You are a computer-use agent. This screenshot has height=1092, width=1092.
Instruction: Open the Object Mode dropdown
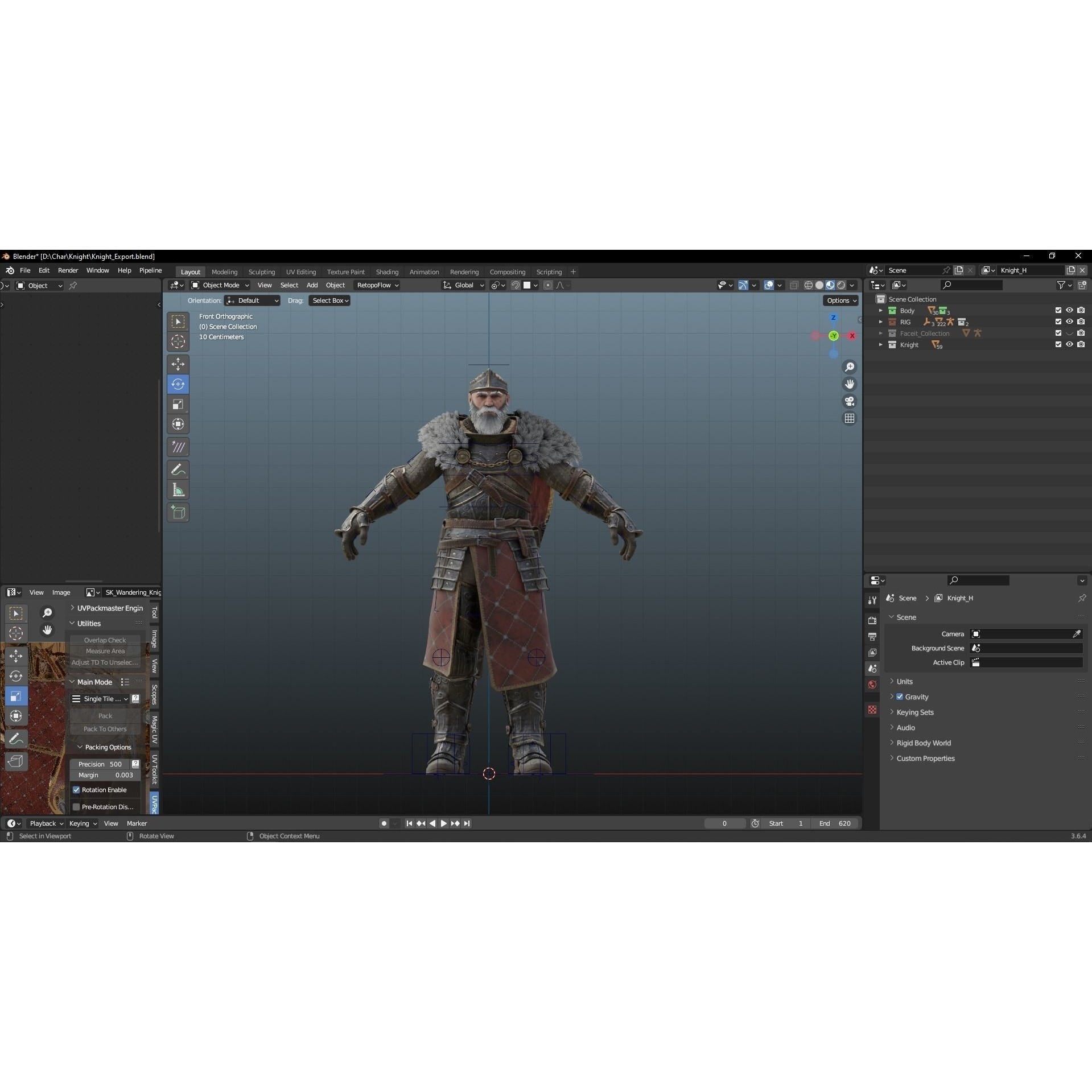[219, 285]
